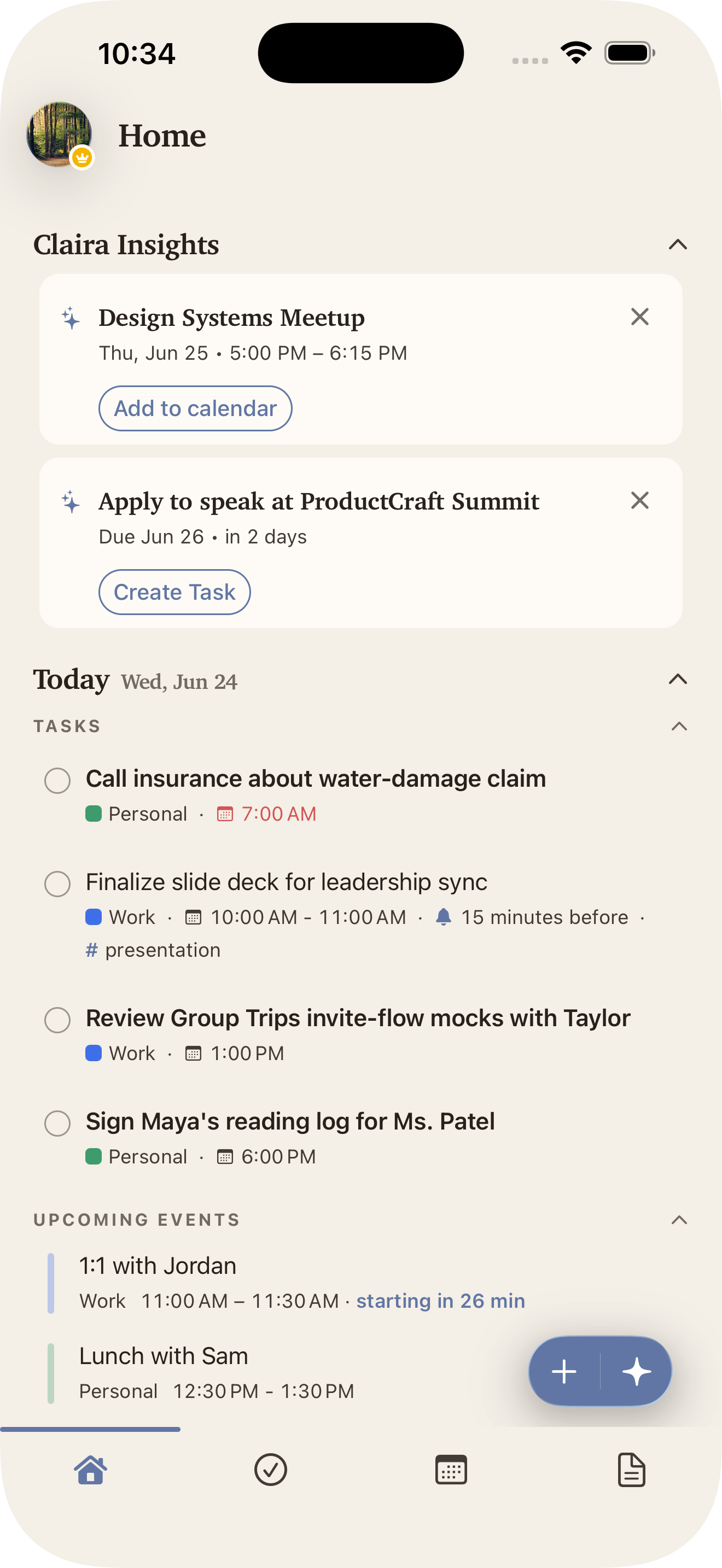Image resolution: width=722 pixels, height=1568 pixels.
Task: Open the Tasks checkmark tab
Action: pyautogui.click(x=270, y=1470)
